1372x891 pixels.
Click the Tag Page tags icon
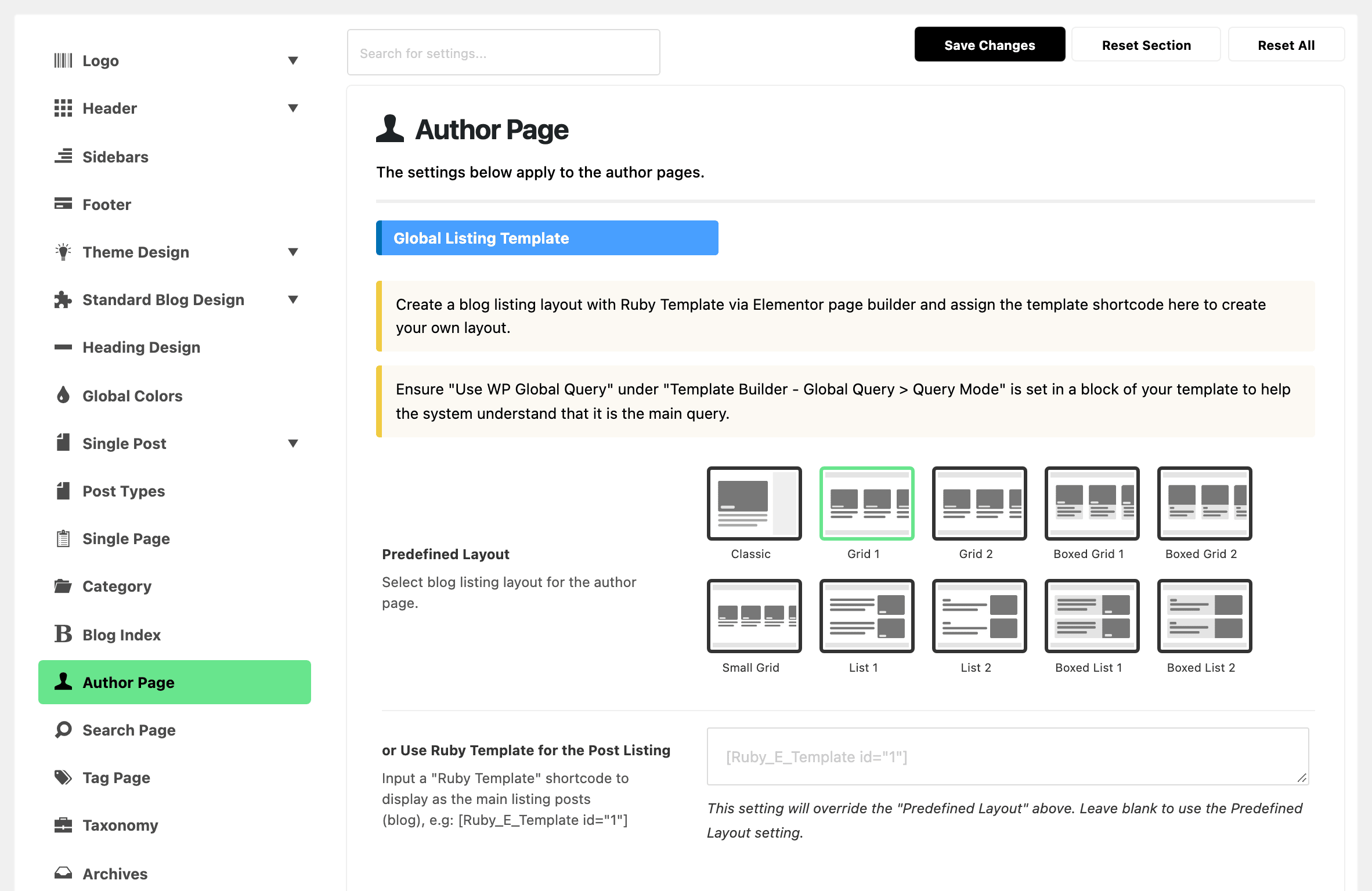(63, 777)
